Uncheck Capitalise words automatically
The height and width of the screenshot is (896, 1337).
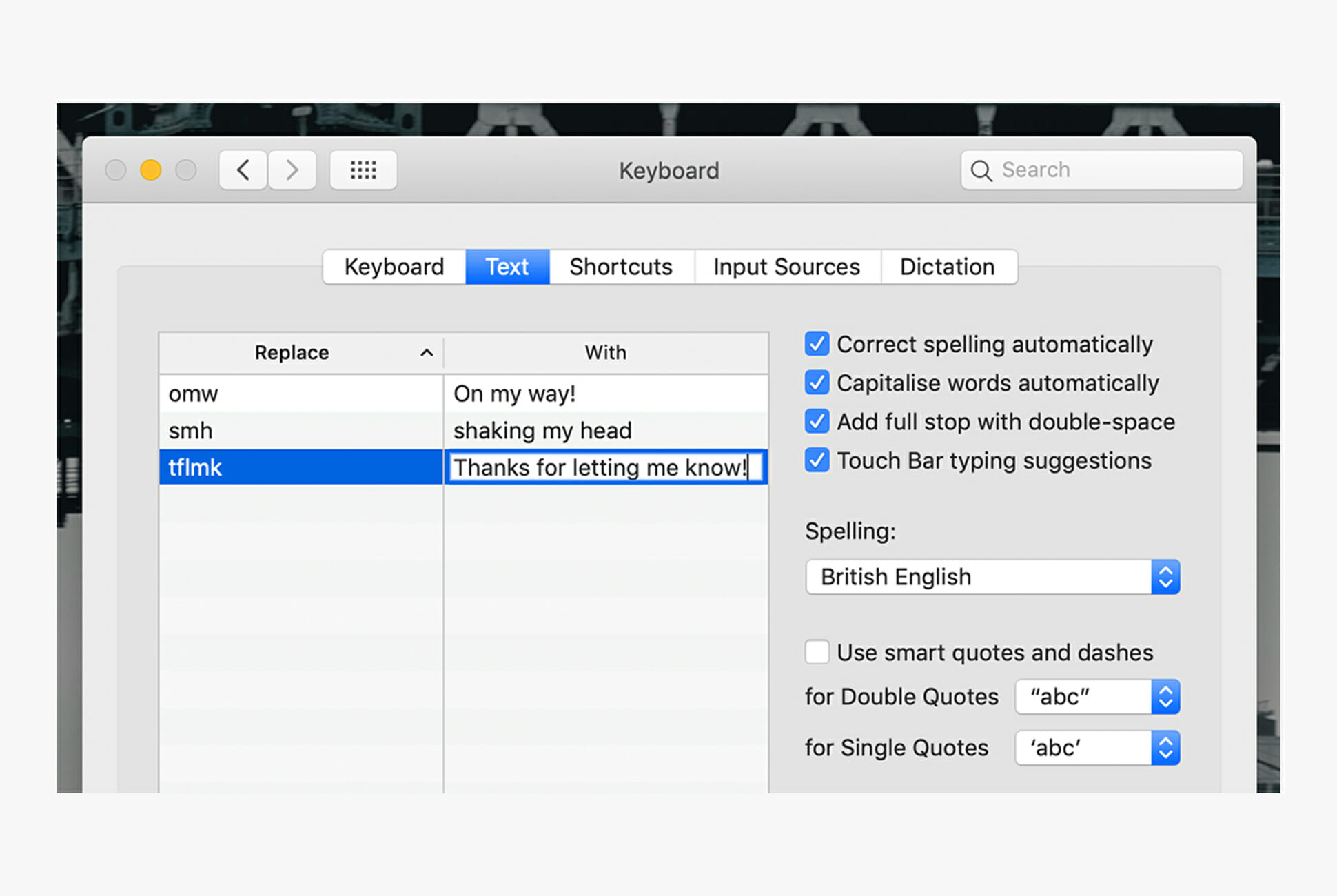817,383
